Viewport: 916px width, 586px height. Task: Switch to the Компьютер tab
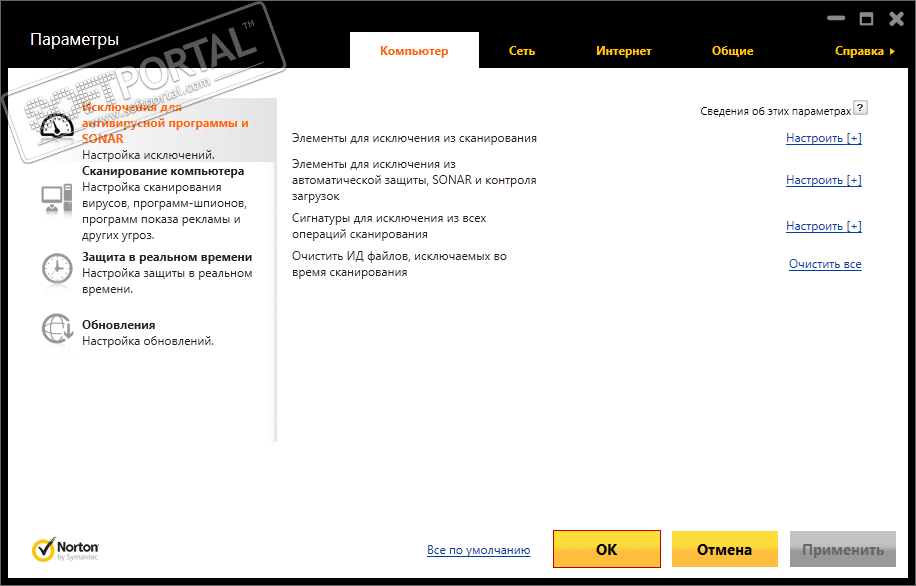tap(414, 51)
